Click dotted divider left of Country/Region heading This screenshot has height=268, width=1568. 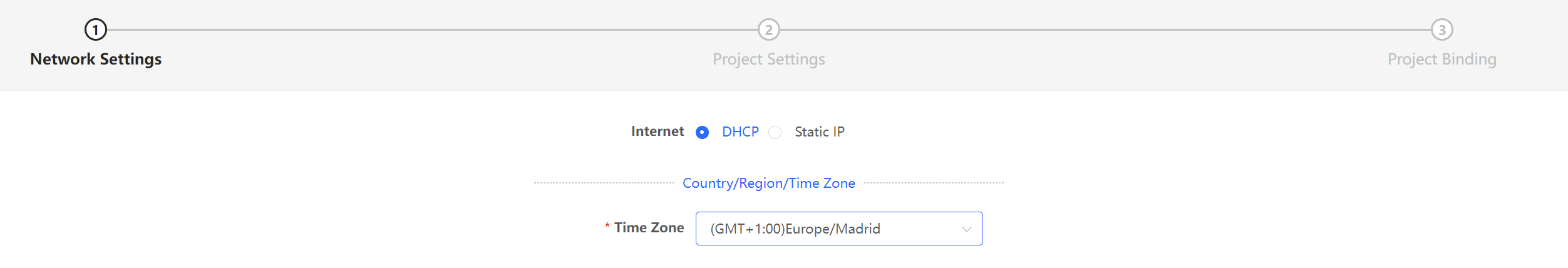604,183
